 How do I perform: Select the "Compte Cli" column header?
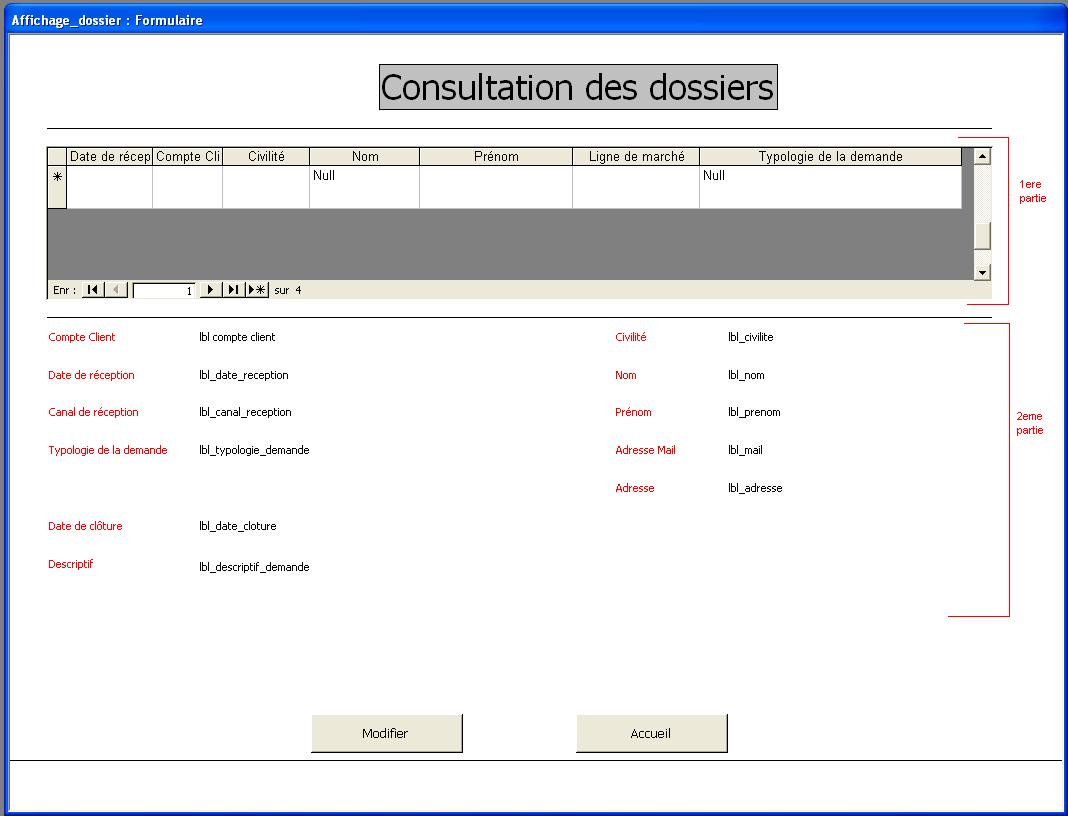[x=187, y=157]
